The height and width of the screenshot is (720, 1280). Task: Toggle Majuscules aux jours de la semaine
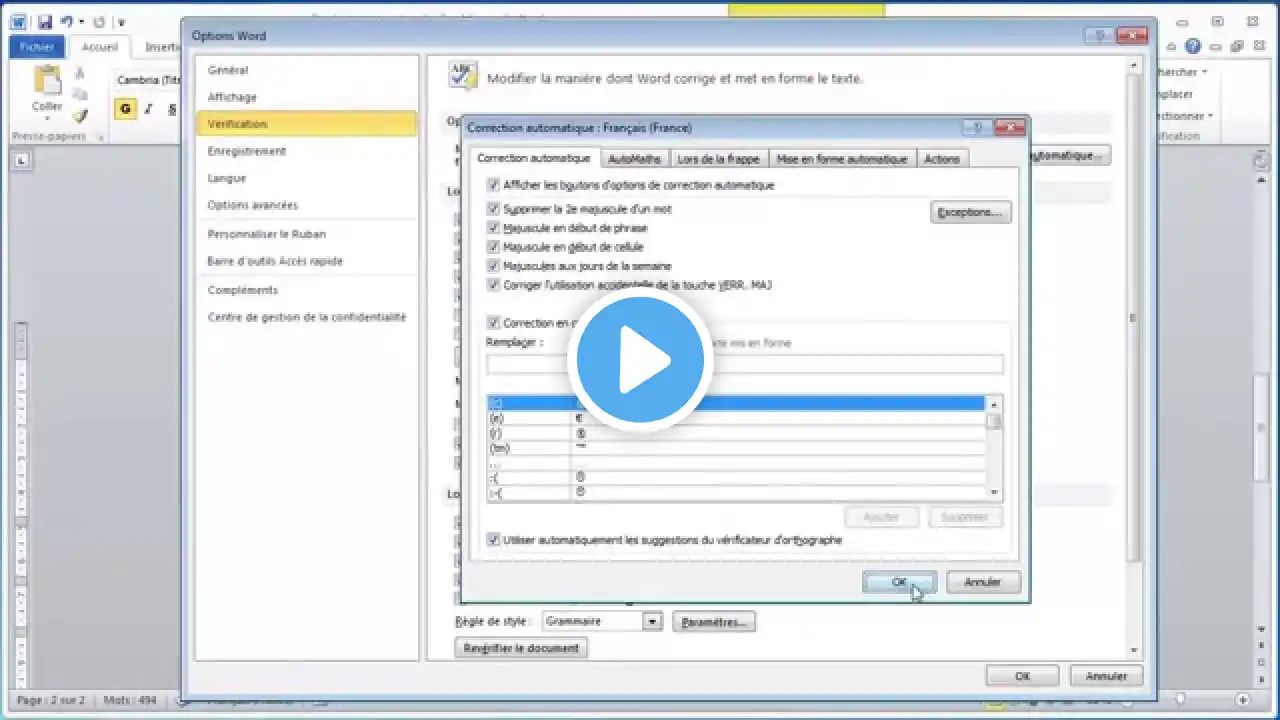[493, 266]
